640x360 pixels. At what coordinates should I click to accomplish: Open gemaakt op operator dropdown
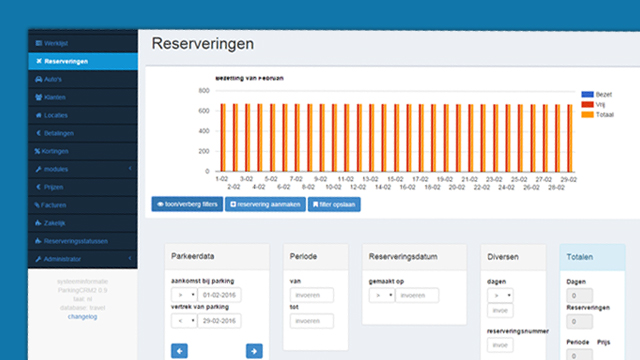point(382,295)
